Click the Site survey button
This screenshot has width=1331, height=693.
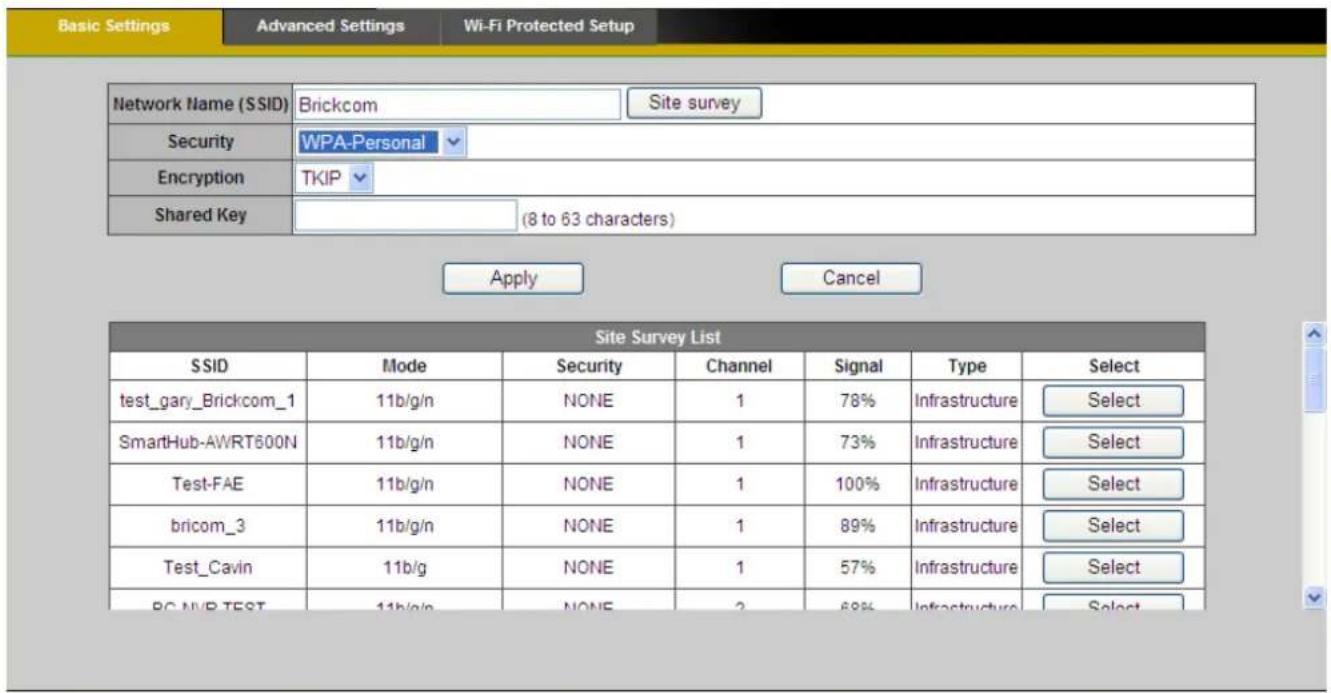(x=694, y=103)
